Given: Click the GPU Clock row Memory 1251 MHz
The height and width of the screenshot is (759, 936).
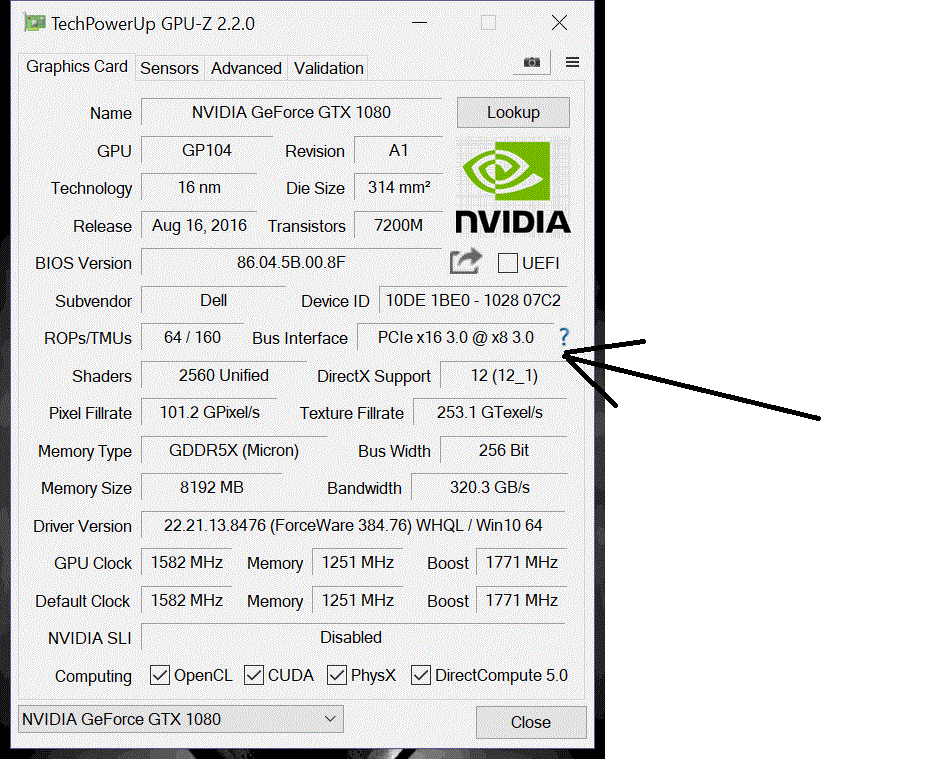Looking at the screenshot, I should [x=358, y=563].
